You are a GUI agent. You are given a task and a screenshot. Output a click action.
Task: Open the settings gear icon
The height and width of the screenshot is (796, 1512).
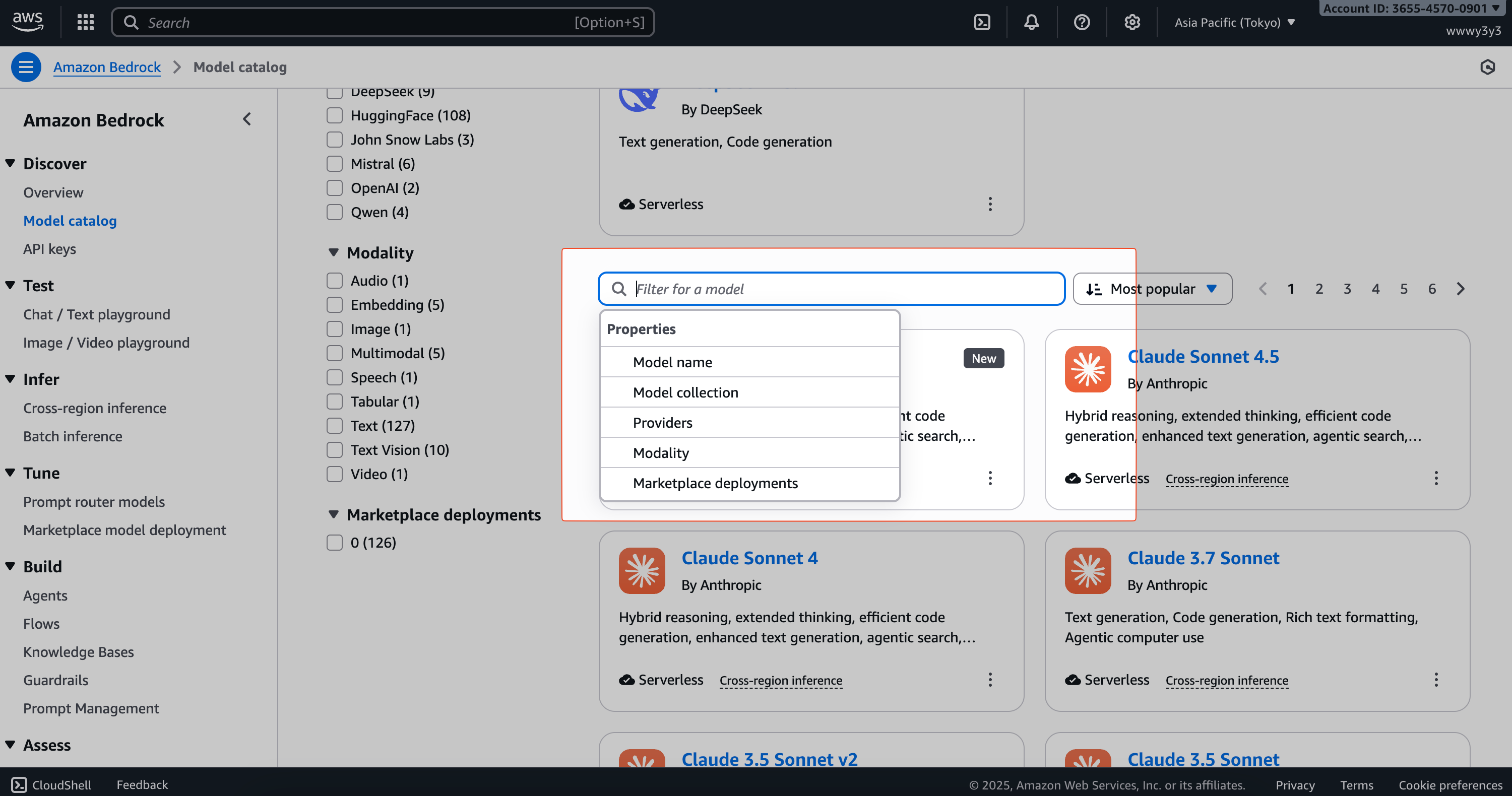pyautogui.click(x=1131, y=22)
